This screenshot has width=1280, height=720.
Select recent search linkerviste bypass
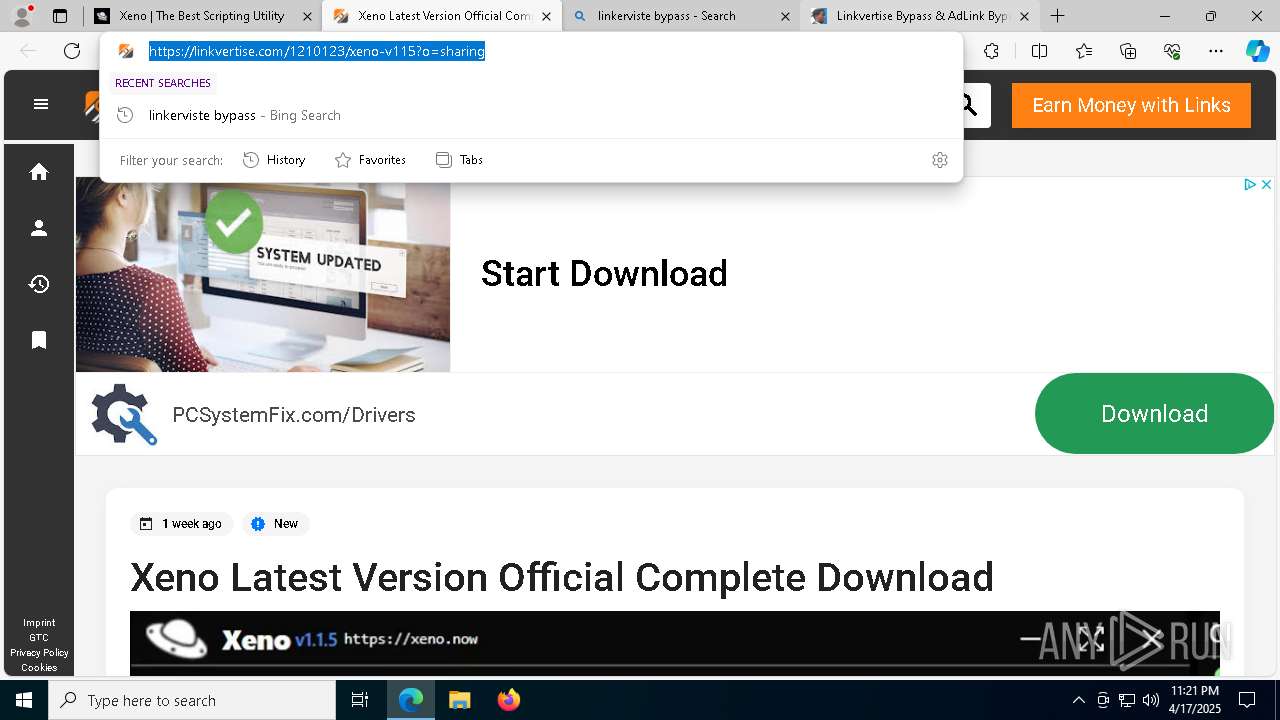531,115
